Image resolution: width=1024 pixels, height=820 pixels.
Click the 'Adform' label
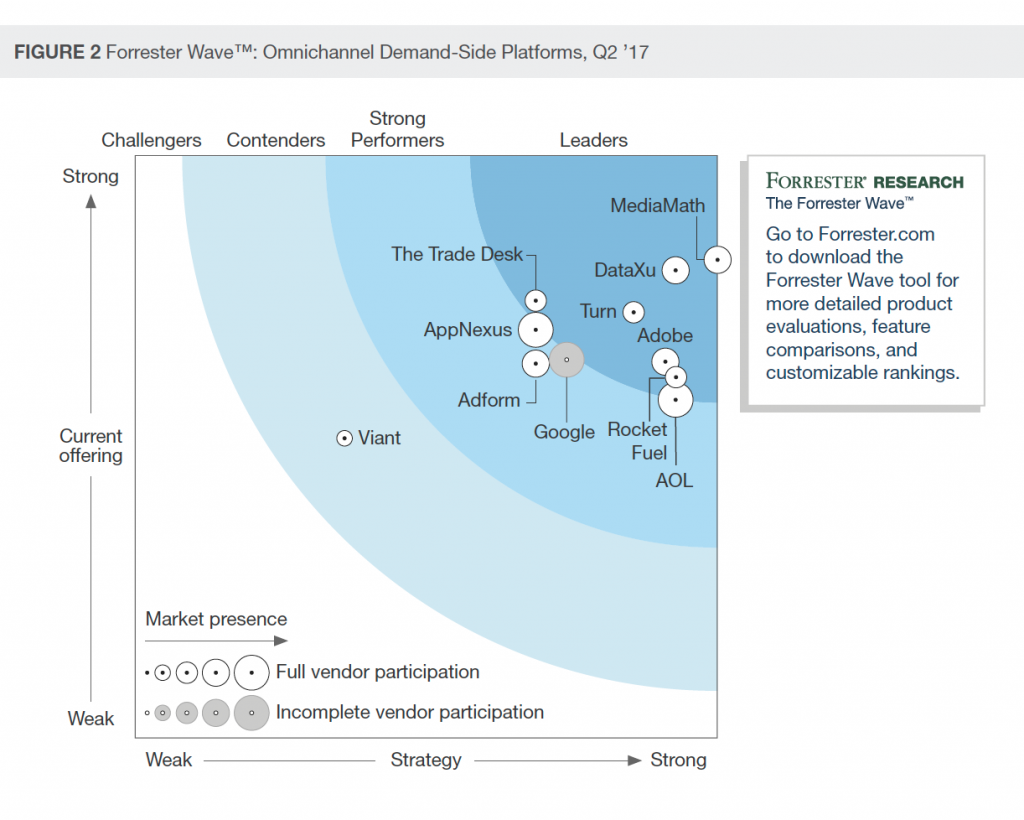[x=488, y=400]
